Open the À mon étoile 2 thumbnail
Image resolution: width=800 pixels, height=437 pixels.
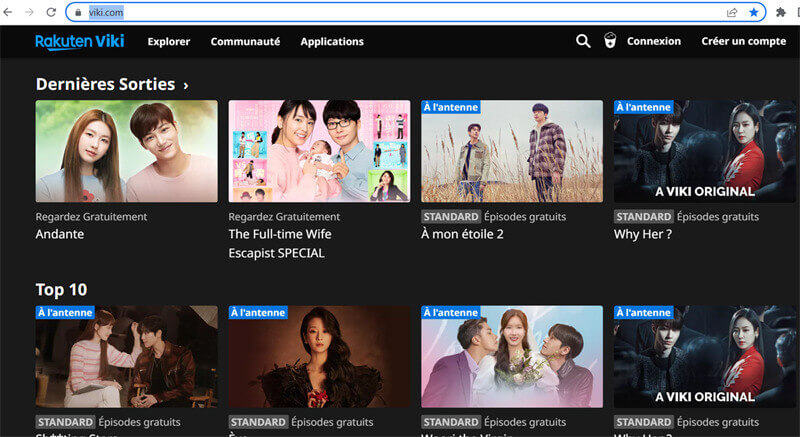512,151
